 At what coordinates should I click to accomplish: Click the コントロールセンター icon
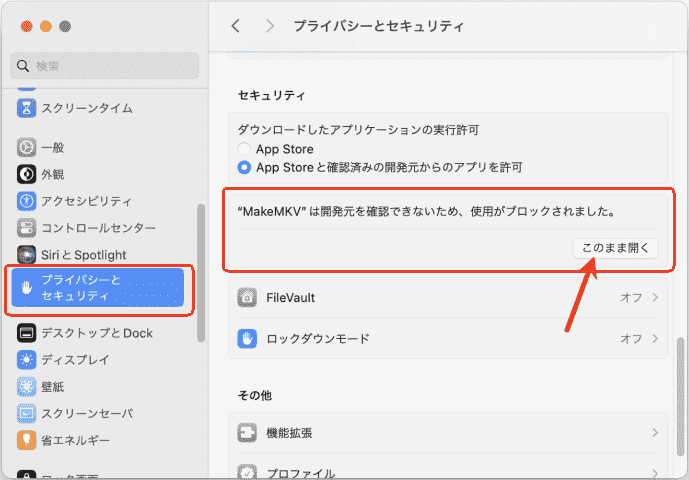click(x=26, y=228)
